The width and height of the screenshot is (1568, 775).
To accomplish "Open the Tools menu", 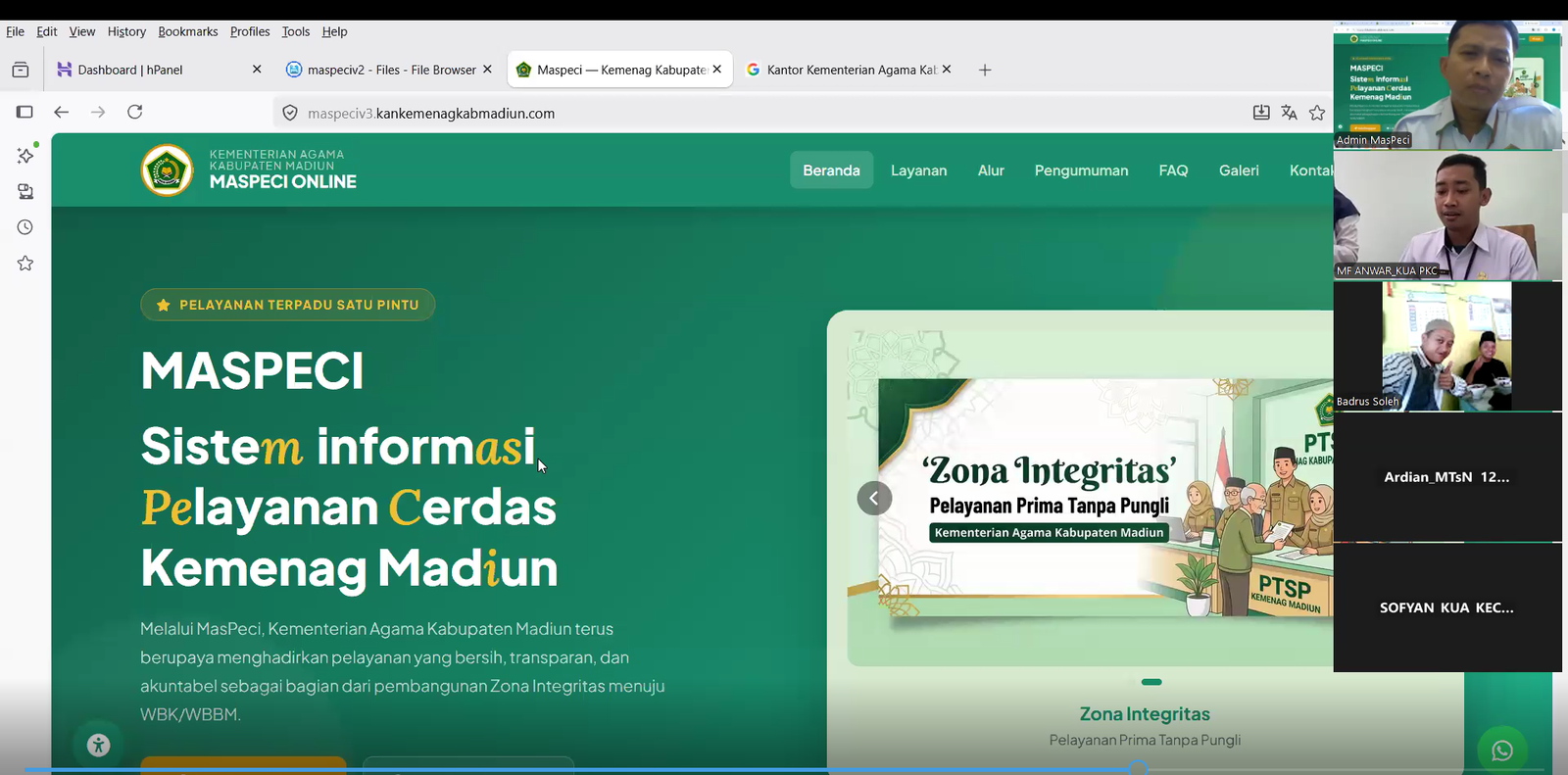I will tap(296, 31).
